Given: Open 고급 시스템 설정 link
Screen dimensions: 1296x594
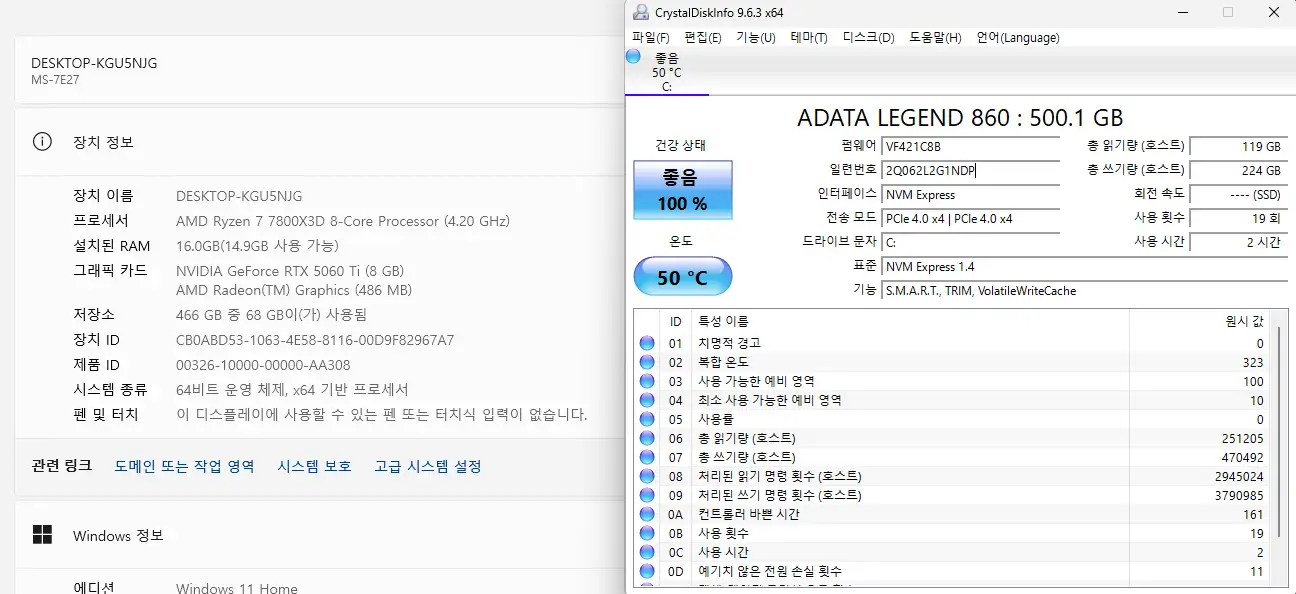Looking at the screenshot, I should [428, 466].
